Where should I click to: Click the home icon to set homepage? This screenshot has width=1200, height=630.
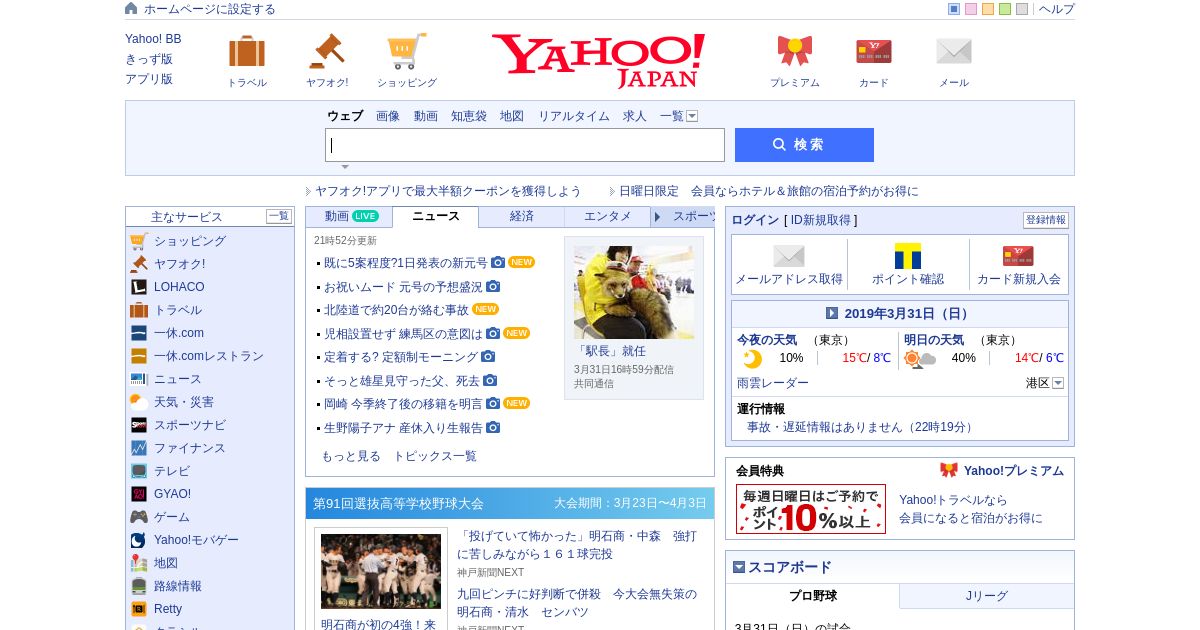pyautogui.click(x=131, y=8)
